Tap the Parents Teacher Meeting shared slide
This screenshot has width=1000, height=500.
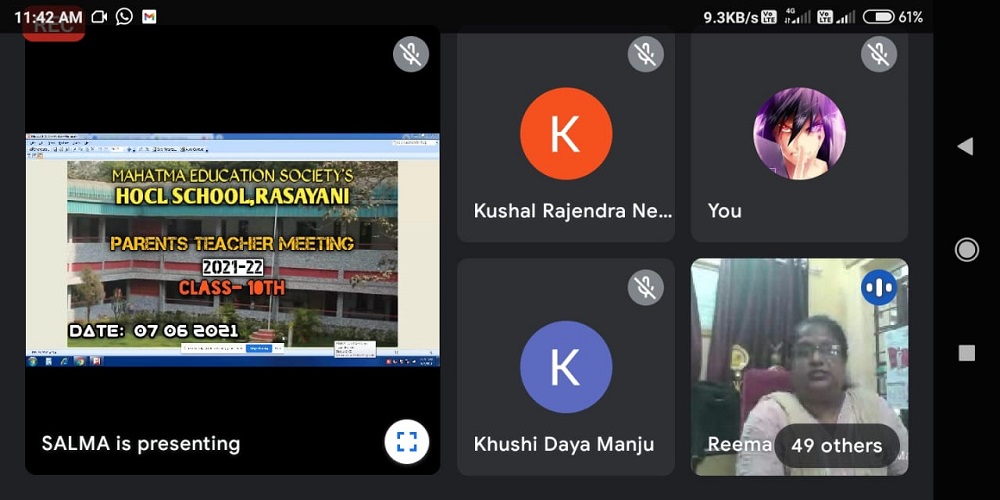[232, 249]
